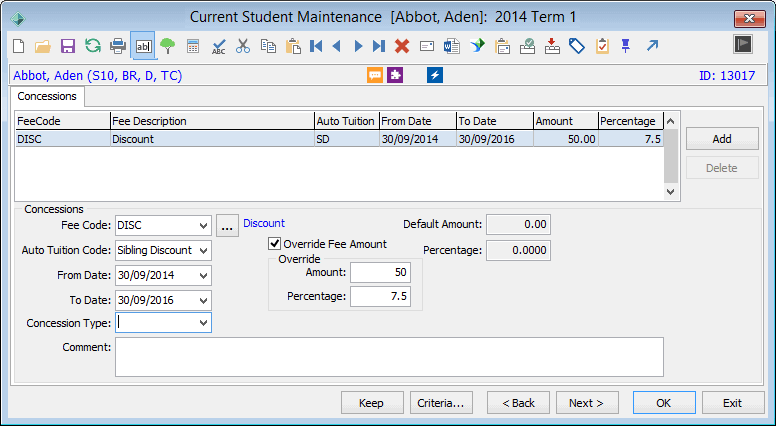Click student name 'Abbot, Aden (S10, BR, D, TC)'
Image resolution: width=776 pixels, height=426 pixels.
(97, 76)
